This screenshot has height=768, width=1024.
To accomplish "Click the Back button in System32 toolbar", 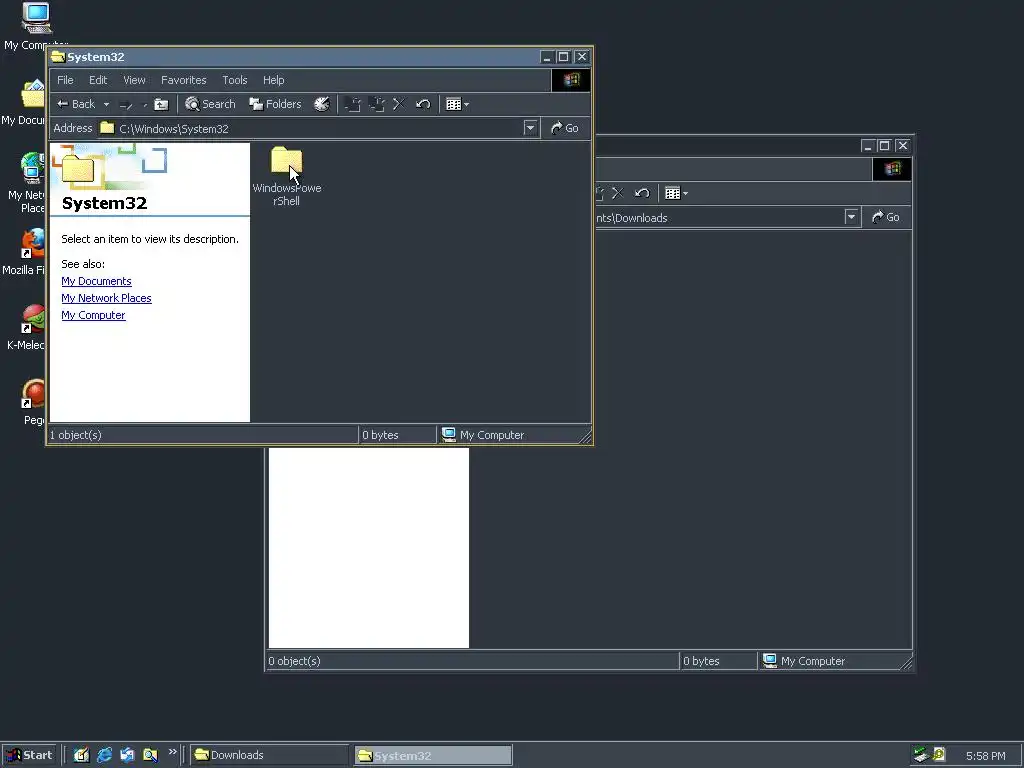I will pos(76,104).
